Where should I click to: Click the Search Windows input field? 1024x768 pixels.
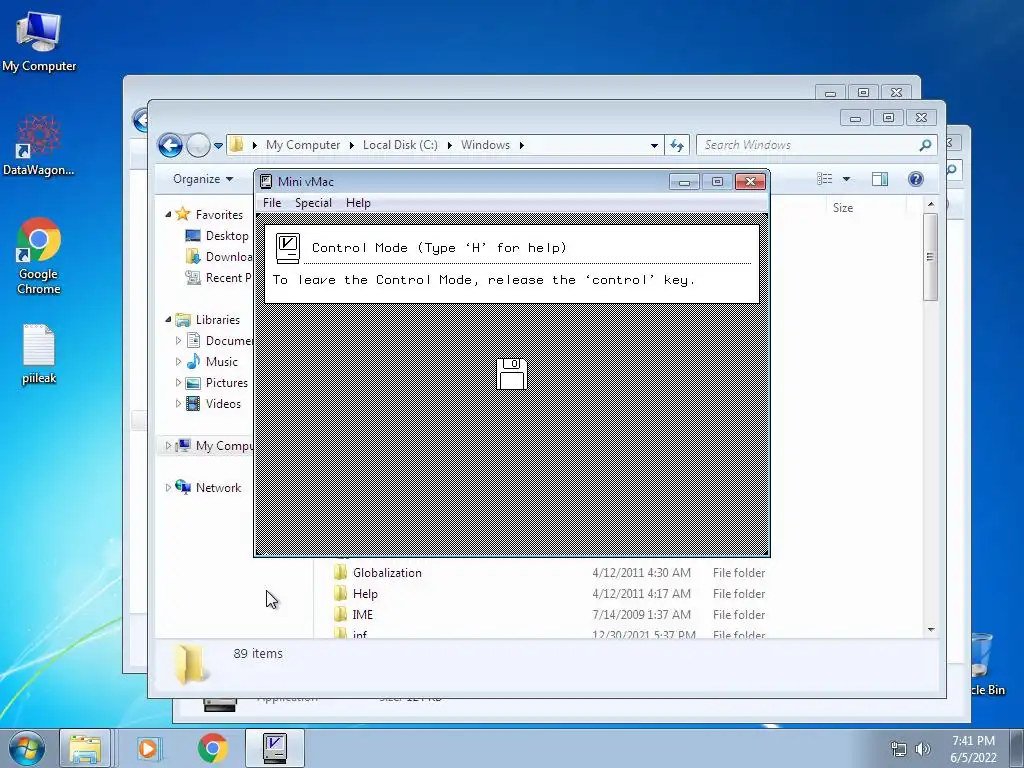[x=808, y=145]
